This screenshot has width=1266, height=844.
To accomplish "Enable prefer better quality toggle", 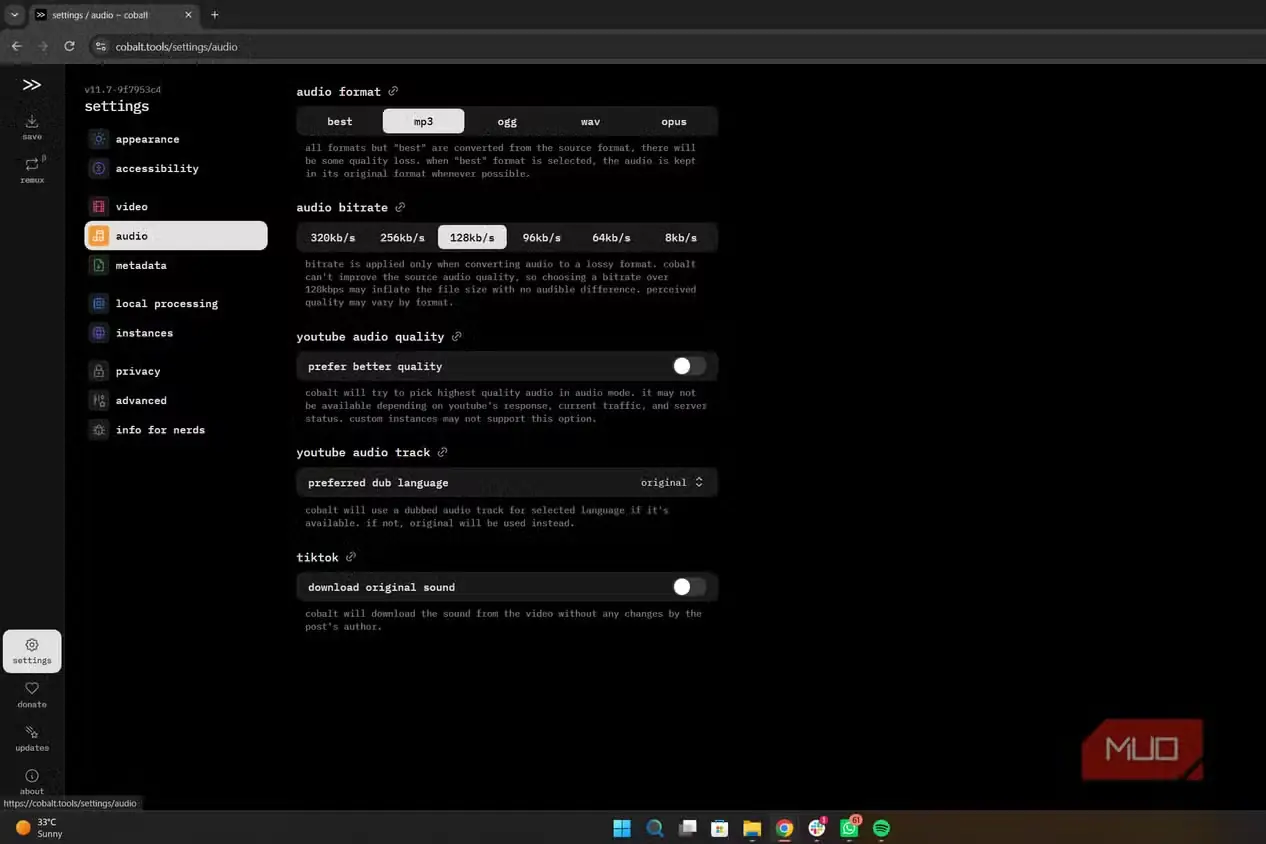I will click(x=689, y=366).
